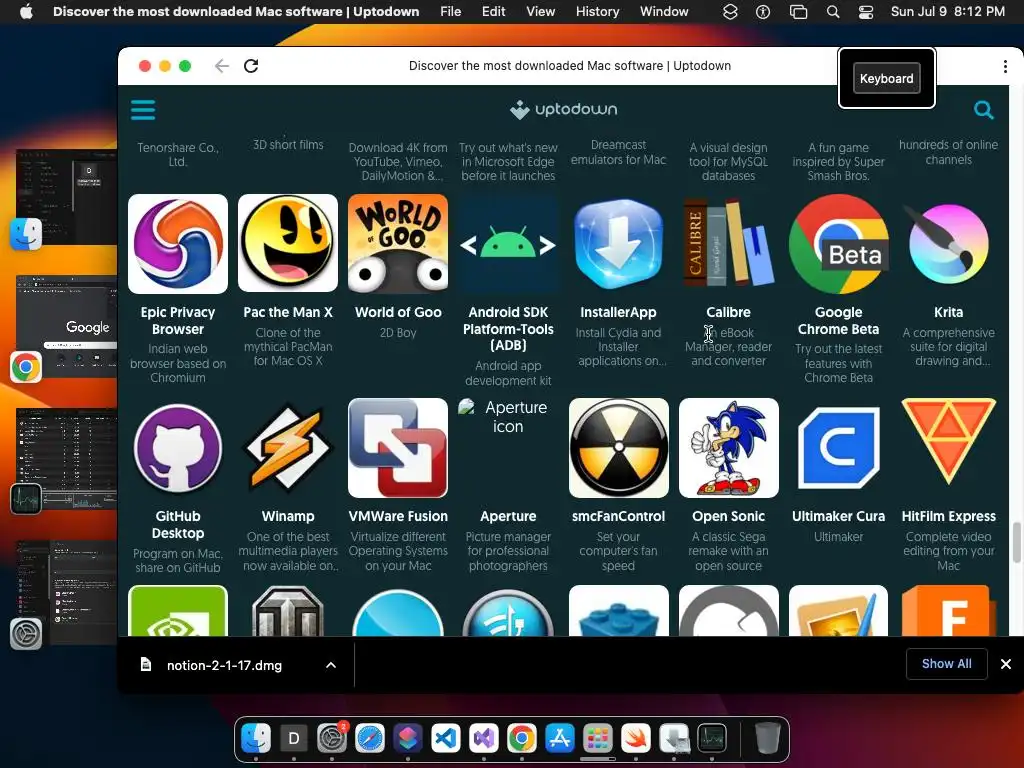Open the World of Goo icon
Viewport: 1024px width, 768px height.
coord(398,244)
